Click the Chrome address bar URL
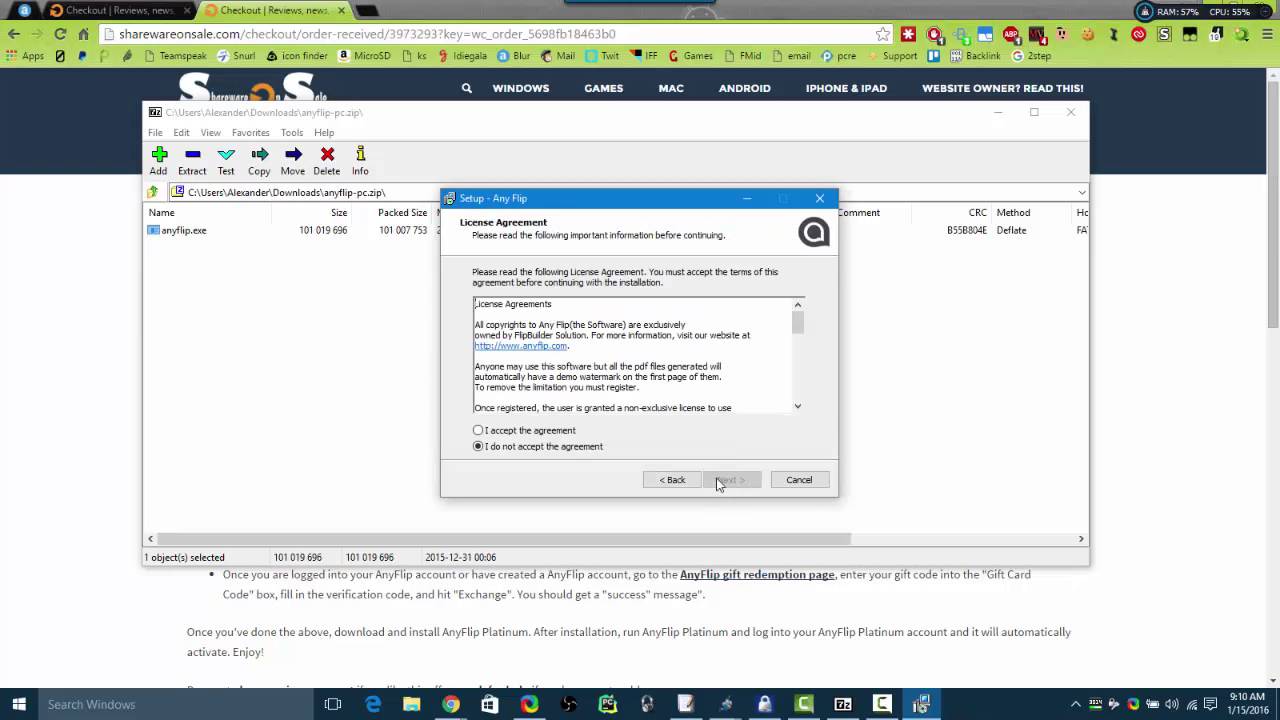 (367, 34)
